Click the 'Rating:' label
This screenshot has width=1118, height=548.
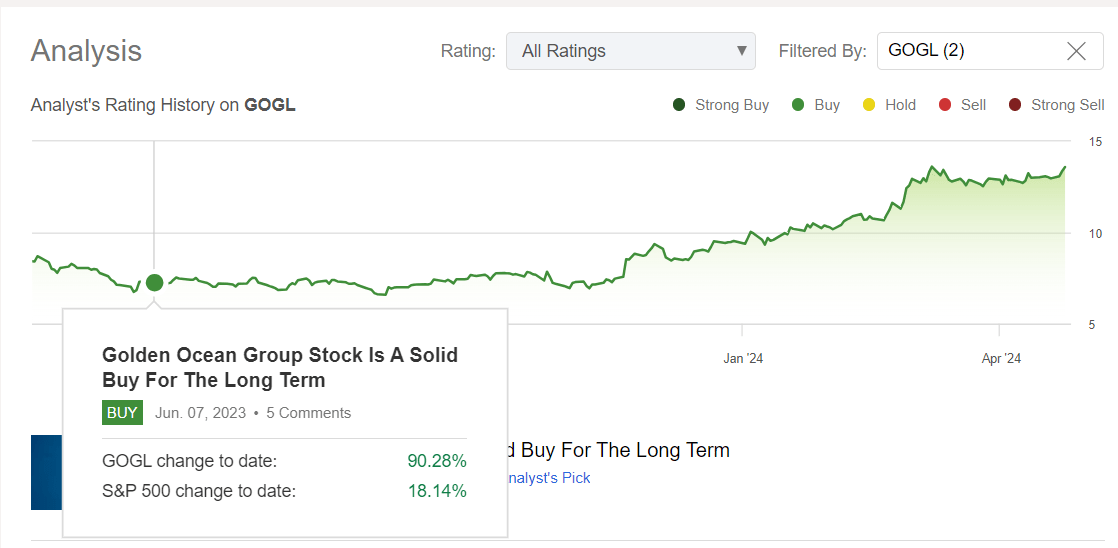tap(468, 51)
